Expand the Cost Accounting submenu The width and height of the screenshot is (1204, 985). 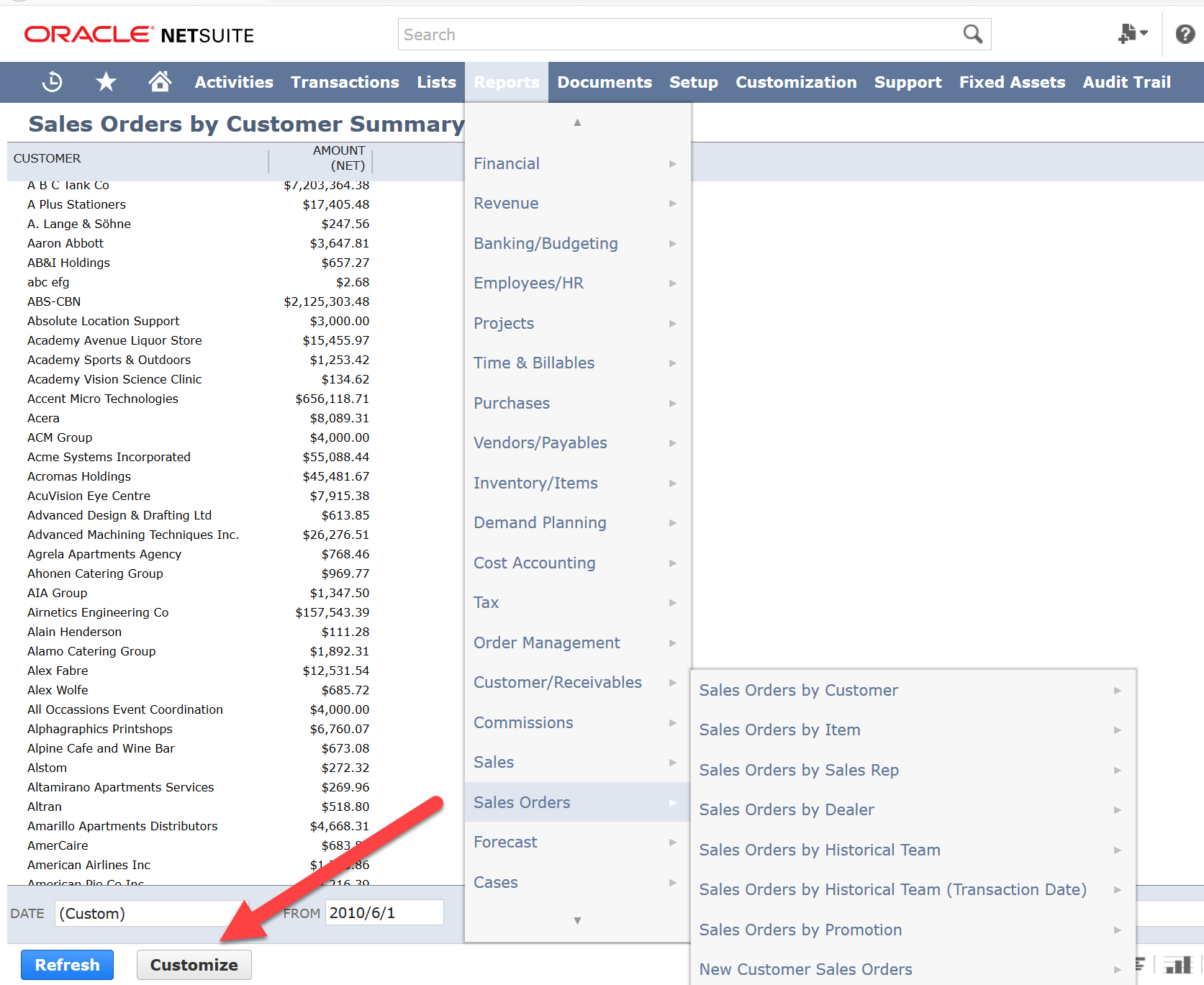pos(577,563)
